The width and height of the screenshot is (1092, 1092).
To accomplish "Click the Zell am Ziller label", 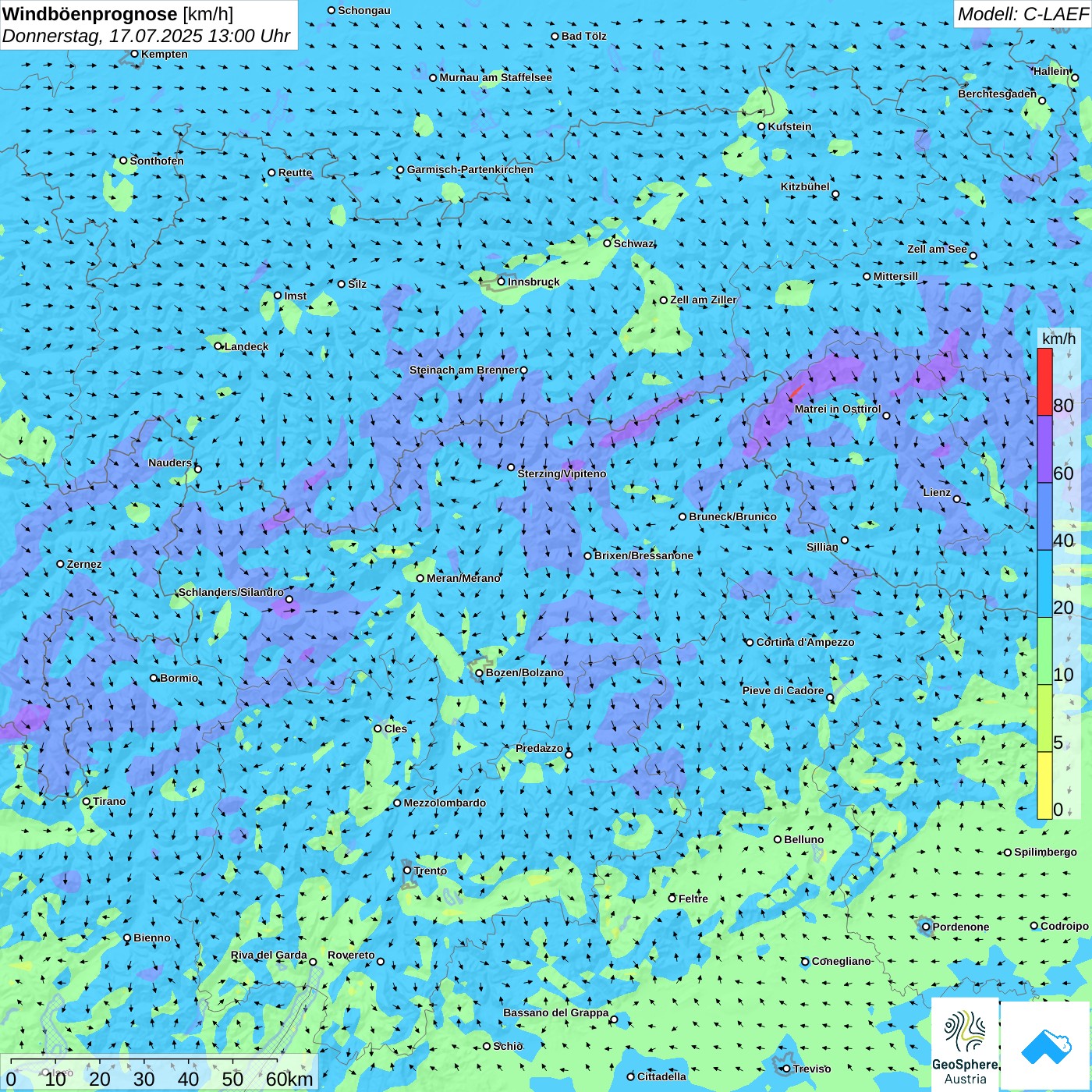I will click(703, 300).
